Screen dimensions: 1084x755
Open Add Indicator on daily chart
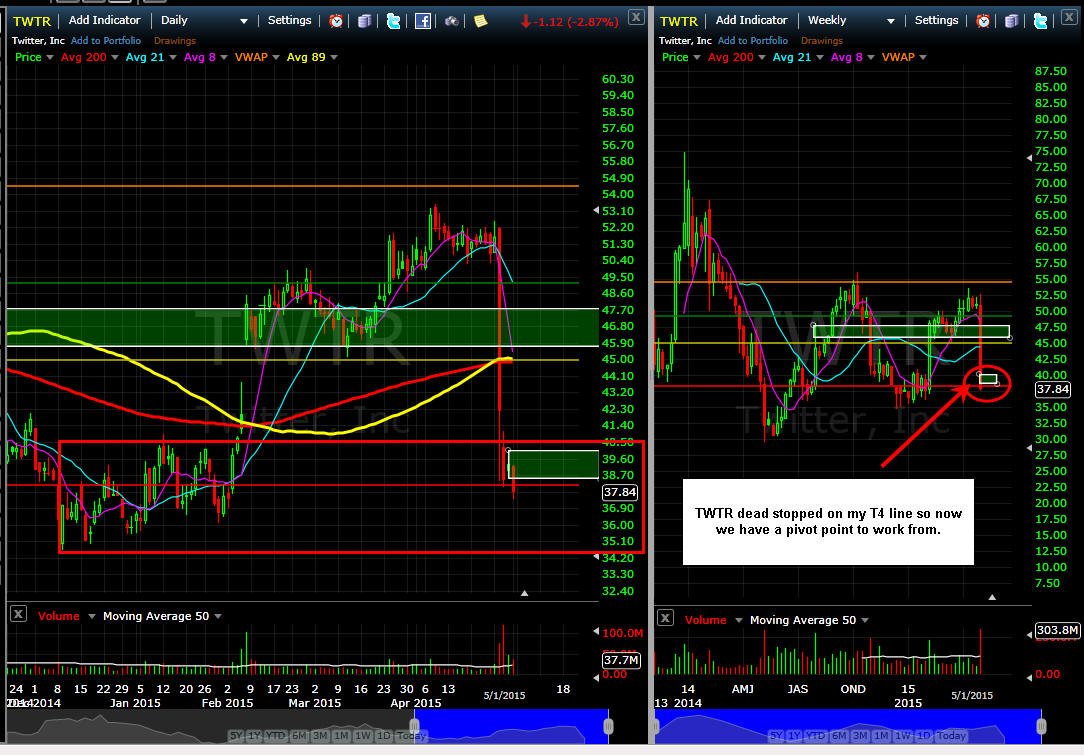104,20
